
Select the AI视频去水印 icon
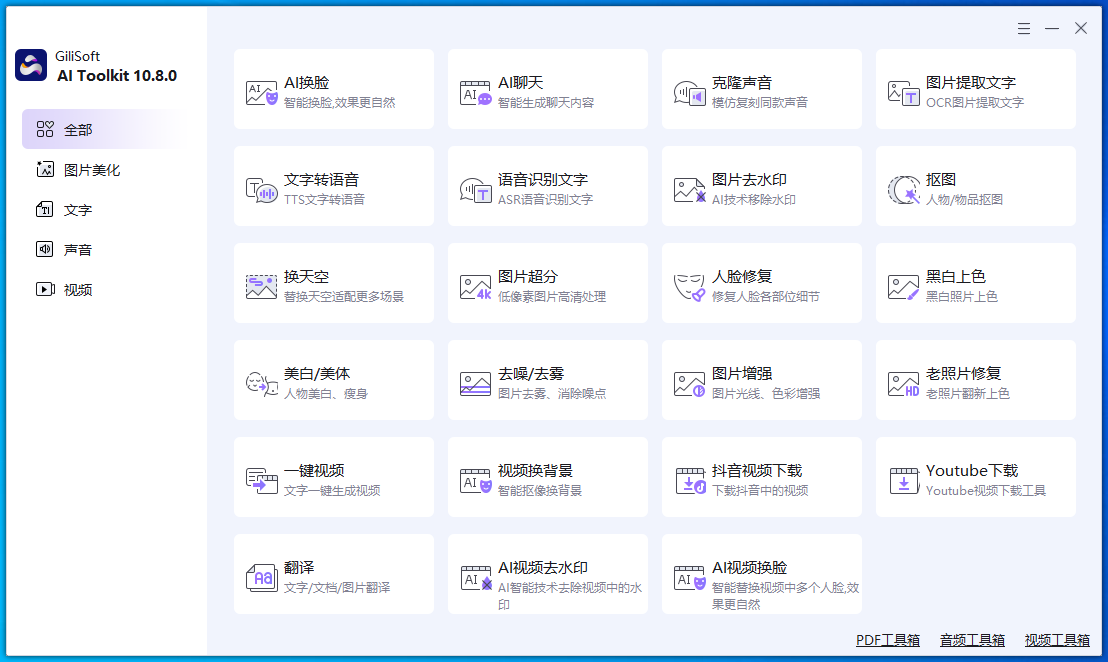476,577
